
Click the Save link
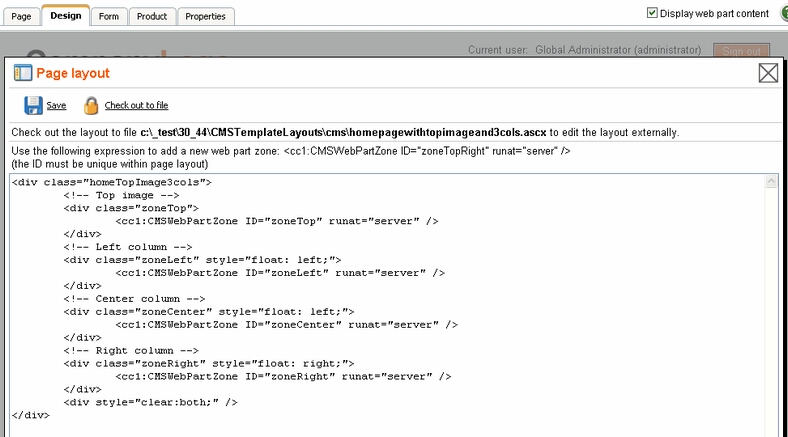(56, 106)
